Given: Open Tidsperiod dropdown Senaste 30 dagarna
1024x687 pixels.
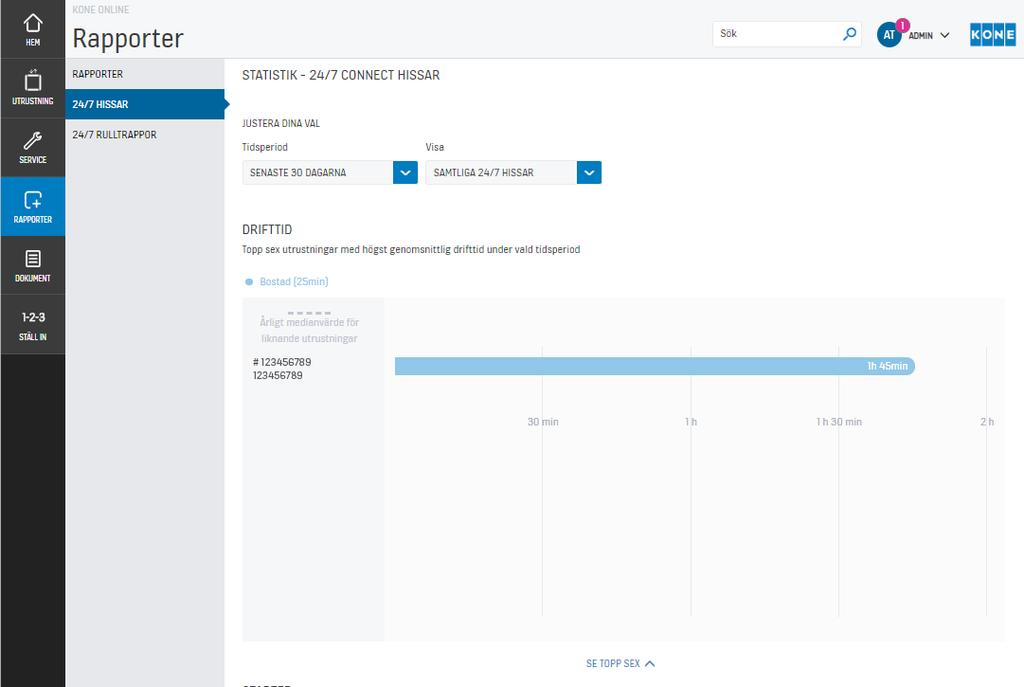Looking at the screenshot, I should point(330,172).
